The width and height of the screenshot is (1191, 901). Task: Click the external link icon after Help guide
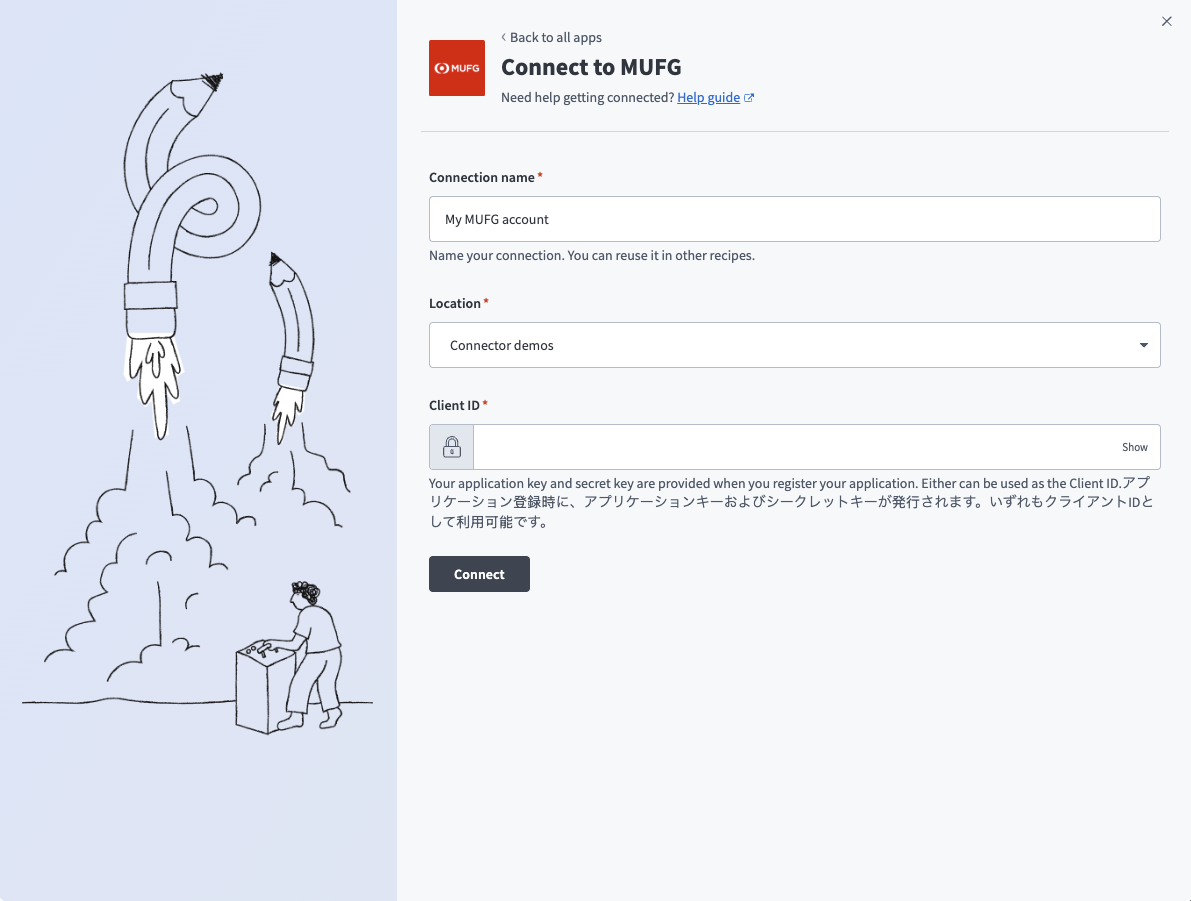[x=749, y=98]
